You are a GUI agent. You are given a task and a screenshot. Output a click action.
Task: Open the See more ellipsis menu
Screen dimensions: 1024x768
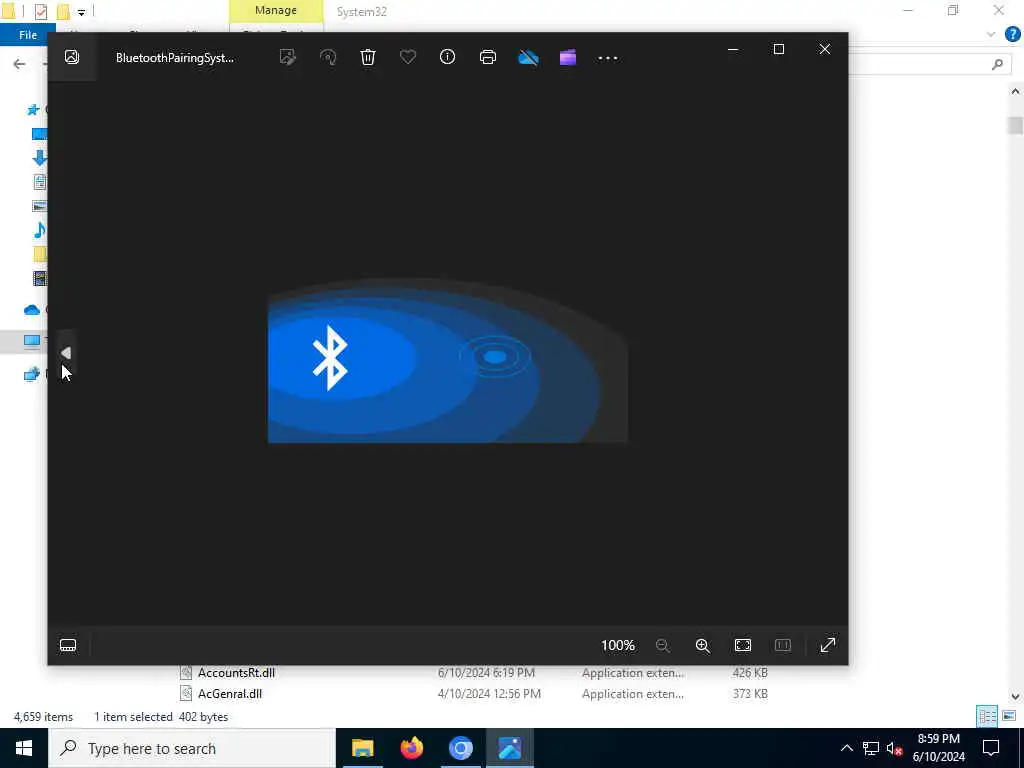608,58
